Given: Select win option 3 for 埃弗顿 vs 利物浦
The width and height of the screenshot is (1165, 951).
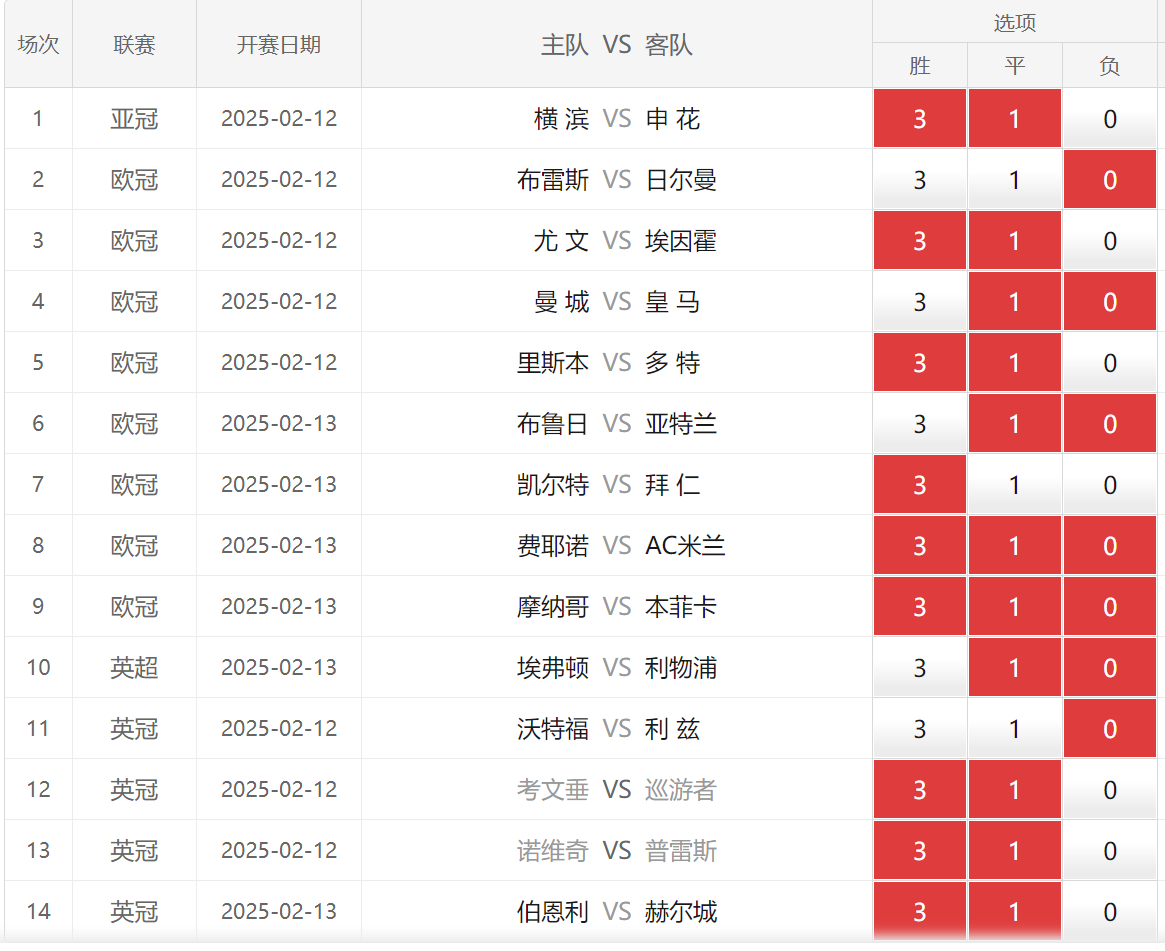Looking at the screenshot, I should click(920, 666).
